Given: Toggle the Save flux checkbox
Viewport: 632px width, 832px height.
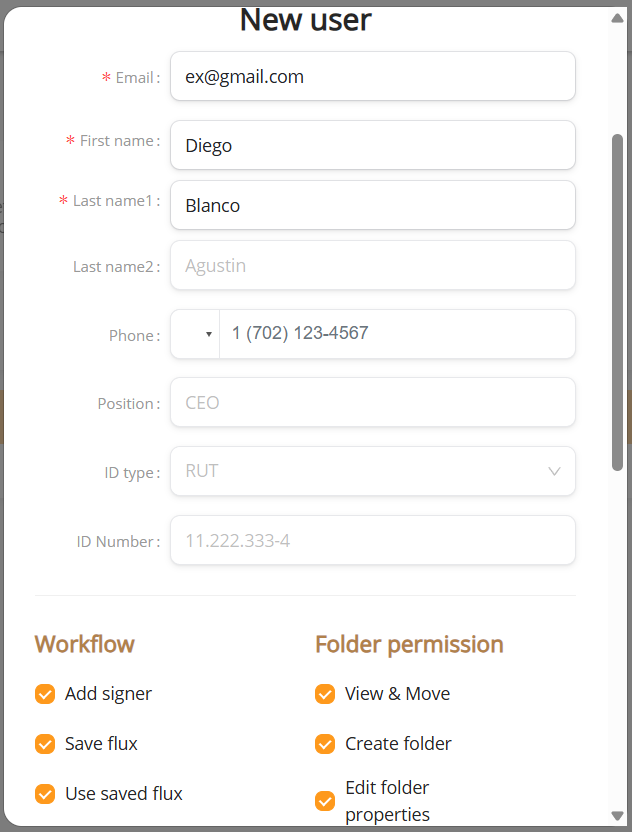Looking at the screenshot, I should (45, 744).
